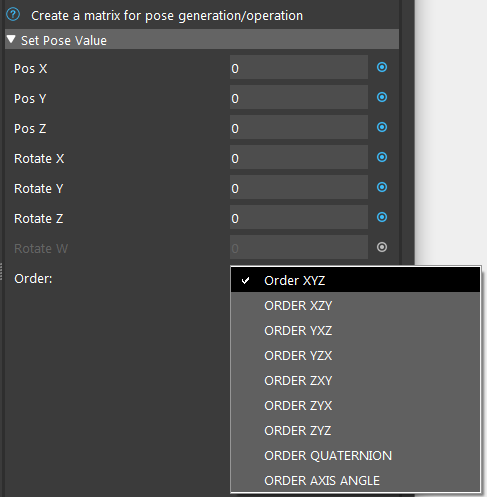Viewport: 487px width, 497px height.
Task: Choose ORDER ZYZ option
Action: pyautogui.click(x=355, y=431)
